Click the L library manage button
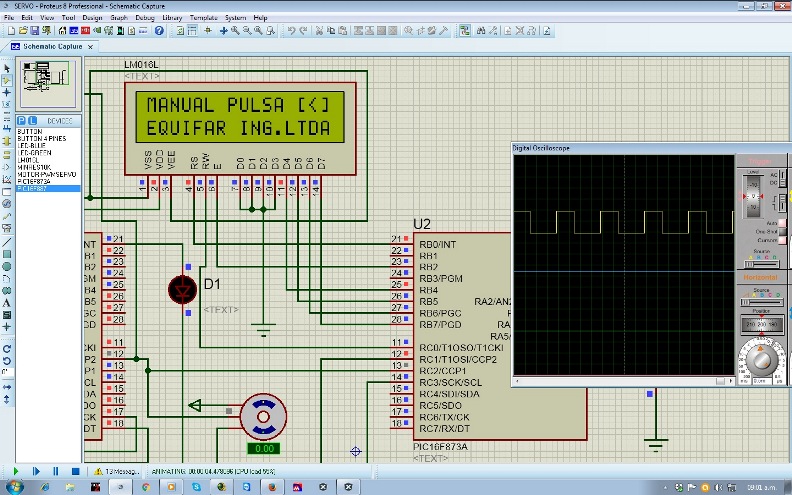Image resolution: width=792 pixels, height=495 pixels. (x=32, y=121)
